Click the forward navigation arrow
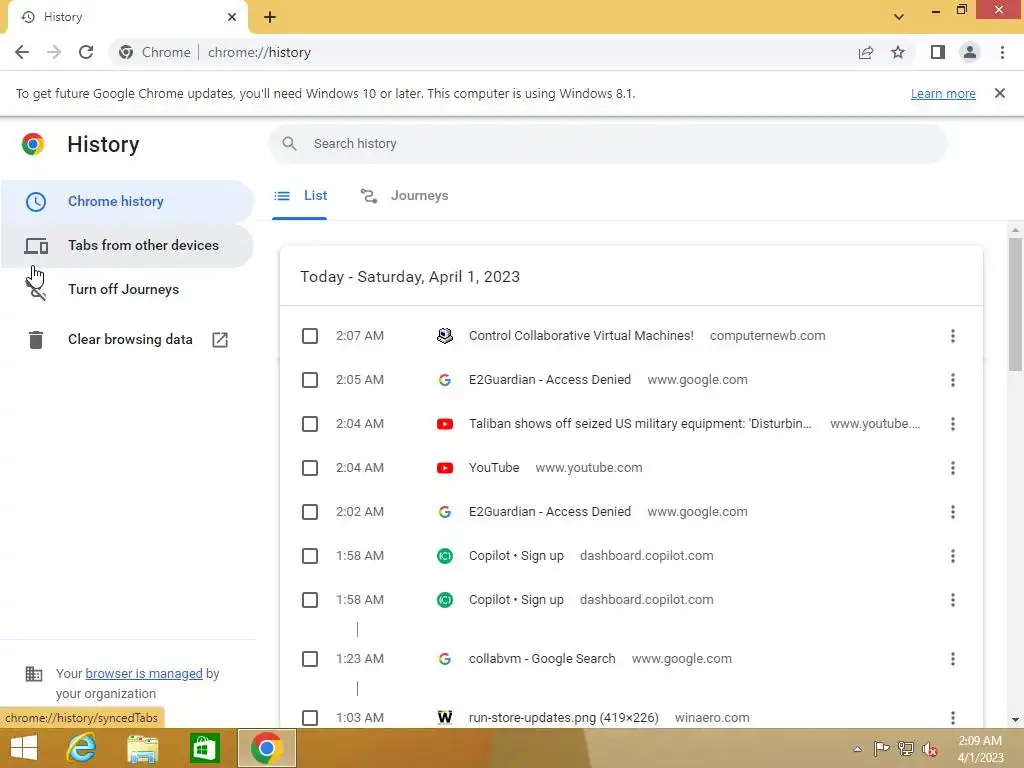 point(54,52)
